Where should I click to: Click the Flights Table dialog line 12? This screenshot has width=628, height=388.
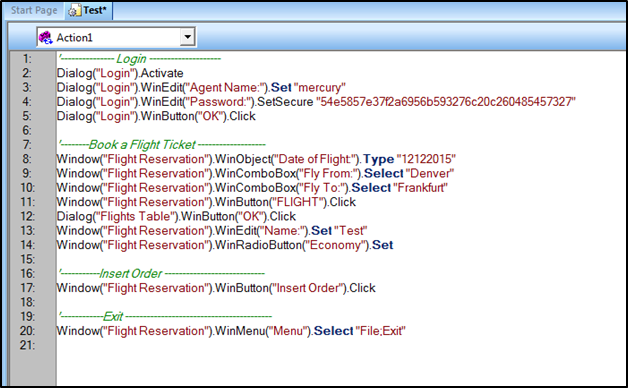pyautogui.click(x=176, y=217)
